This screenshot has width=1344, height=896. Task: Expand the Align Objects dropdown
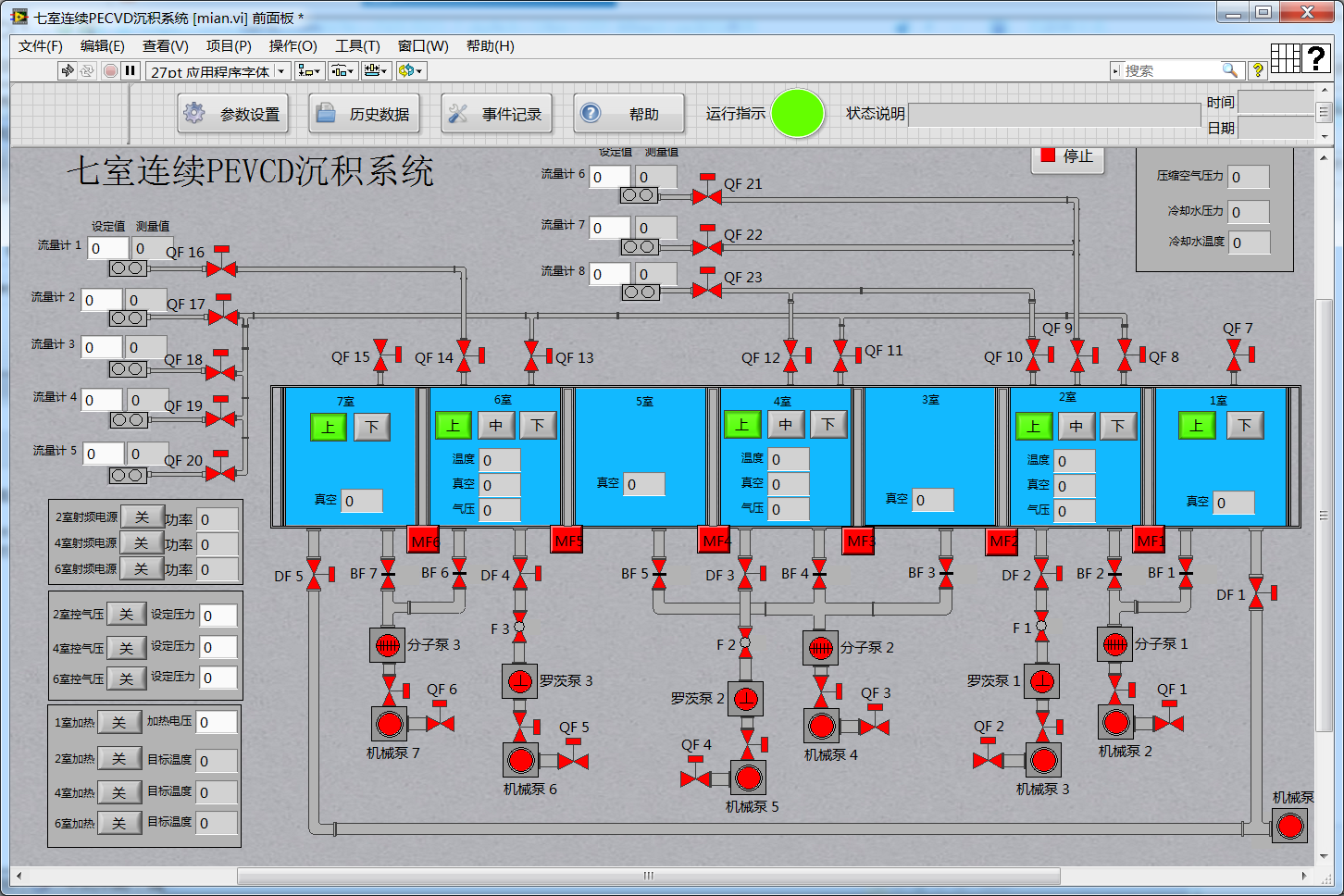click(x=309, y=70)
